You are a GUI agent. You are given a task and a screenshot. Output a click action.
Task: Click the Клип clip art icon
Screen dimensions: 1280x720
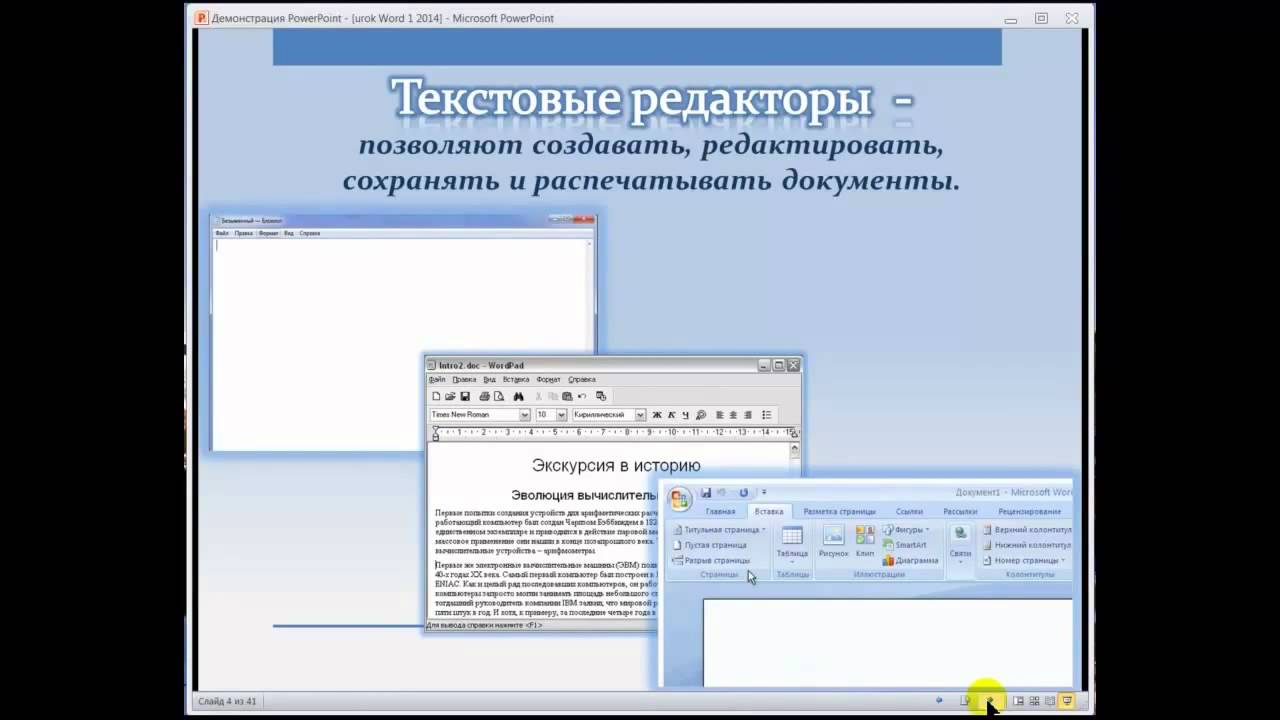coord(865,541)
